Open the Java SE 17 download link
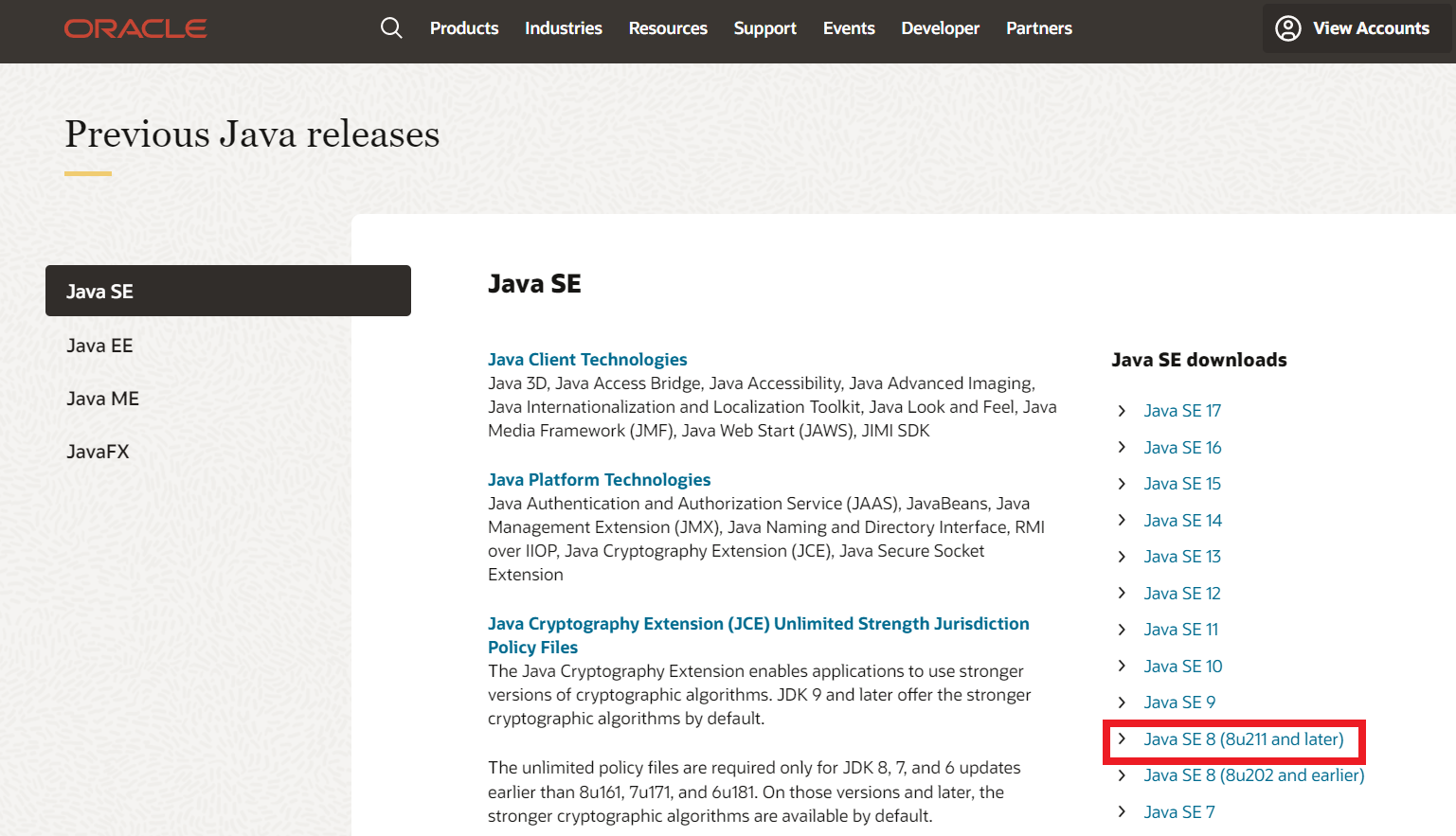Viewport: 1456px width, 836px height. click(1182, 411)
